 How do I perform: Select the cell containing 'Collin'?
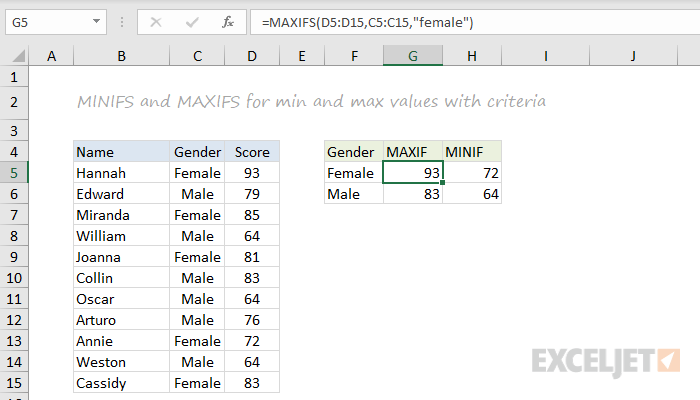(x=121, y=278)
